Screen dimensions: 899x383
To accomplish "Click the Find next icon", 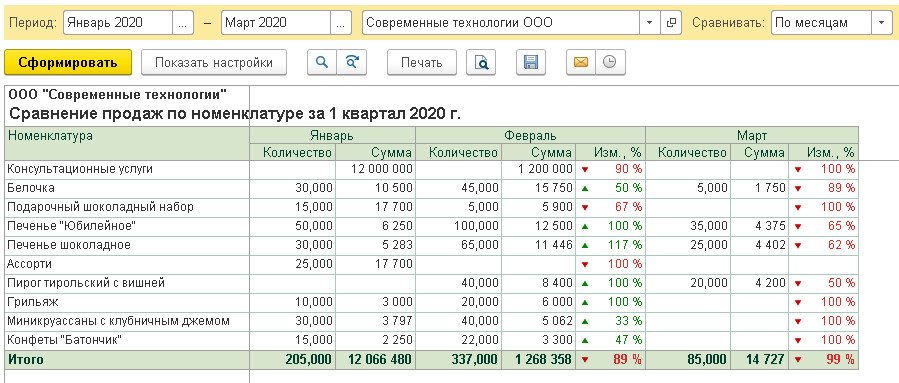I will pyautogui.click(x=352, y=62).
